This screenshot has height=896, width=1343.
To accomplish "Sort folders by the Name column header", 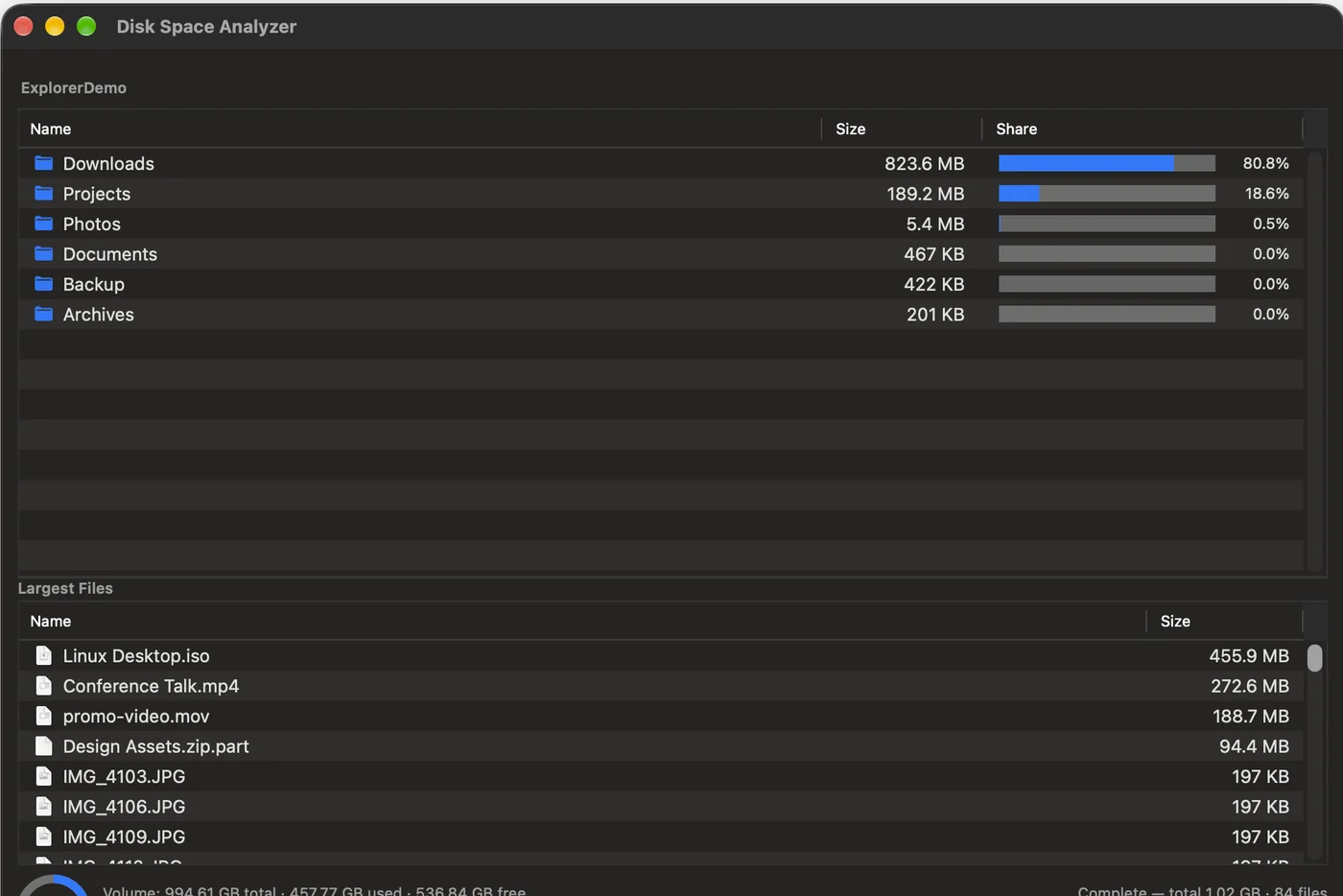I will click(420, 129).
